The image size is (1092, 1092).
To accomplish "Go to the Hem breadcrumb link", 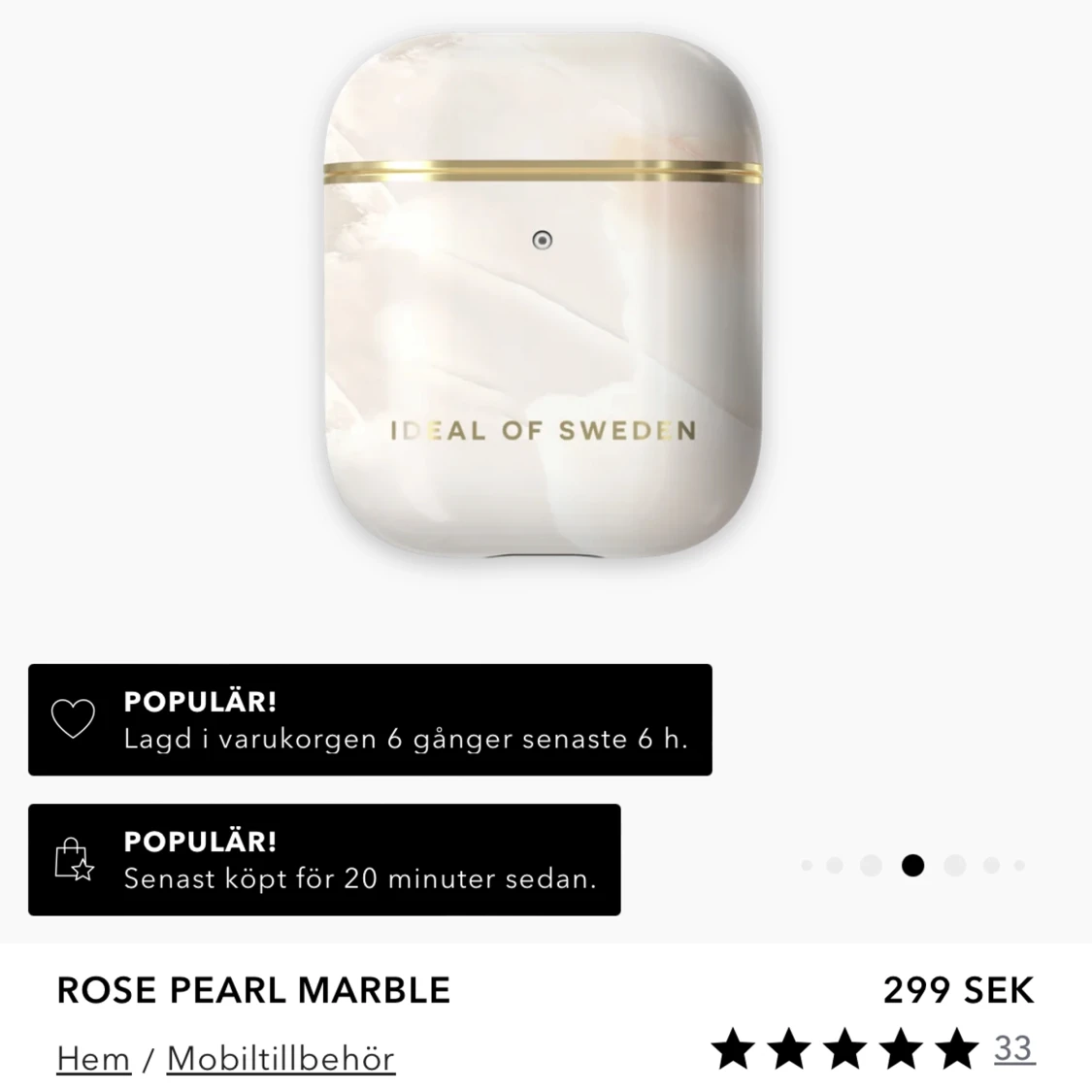I will [x=94, y=1059].
